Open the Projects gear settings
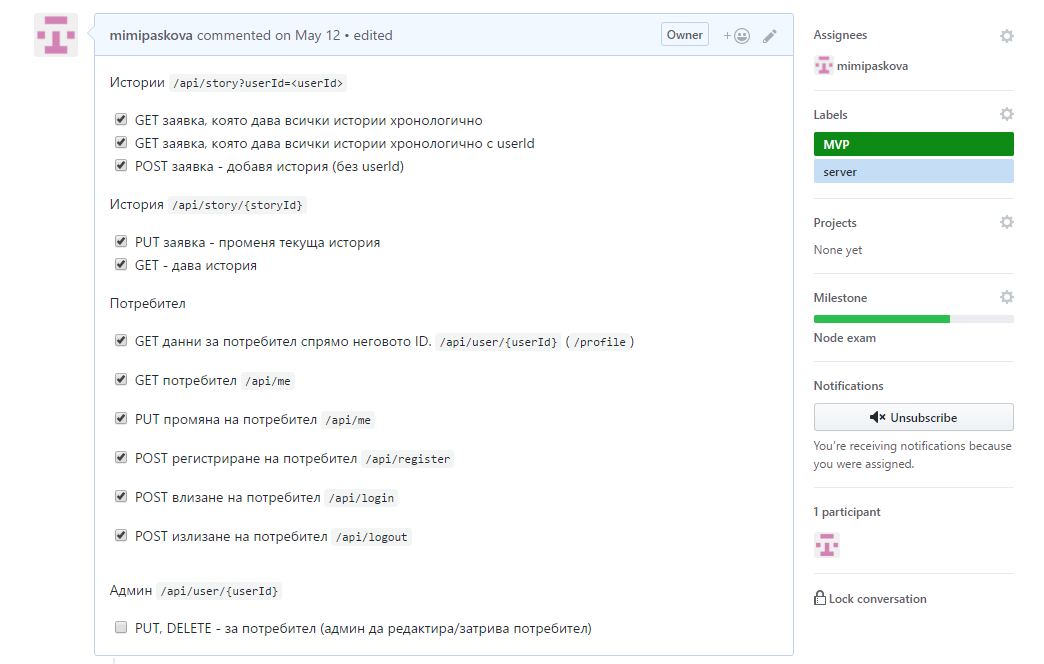 pyautogui.click(x=1006, y=222)
